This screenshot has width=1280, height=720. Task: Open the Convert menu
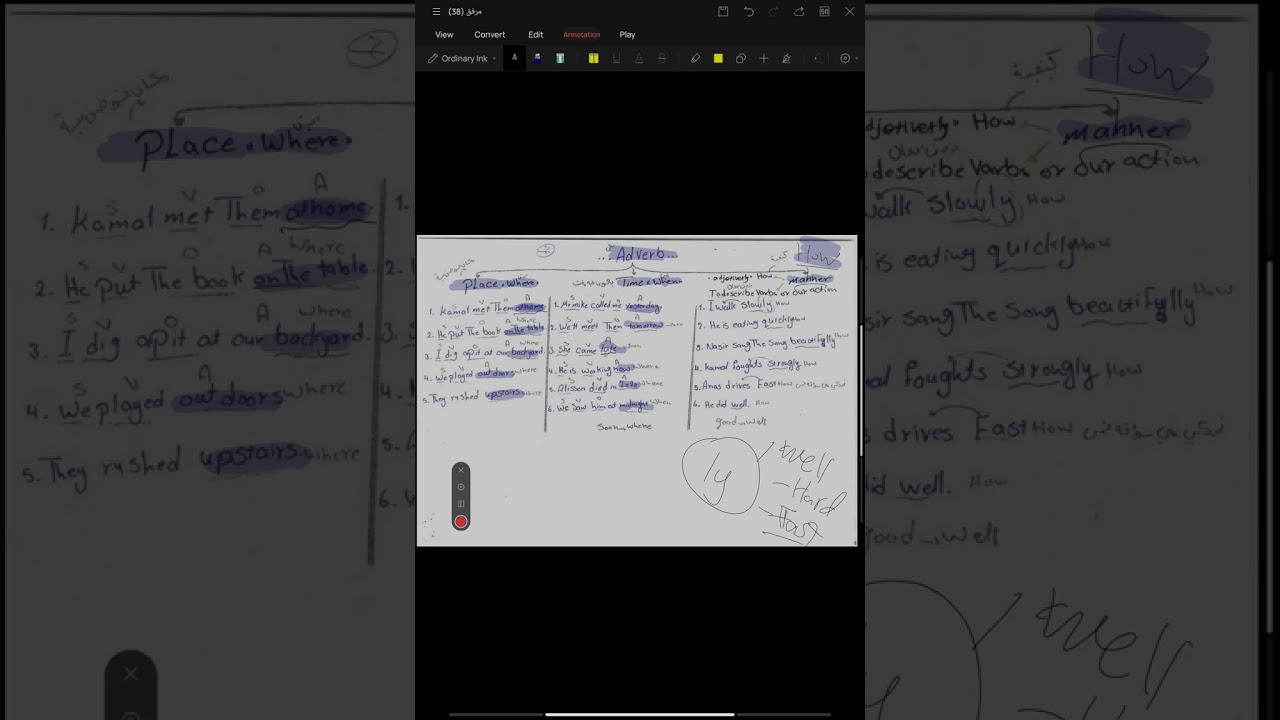490,35
